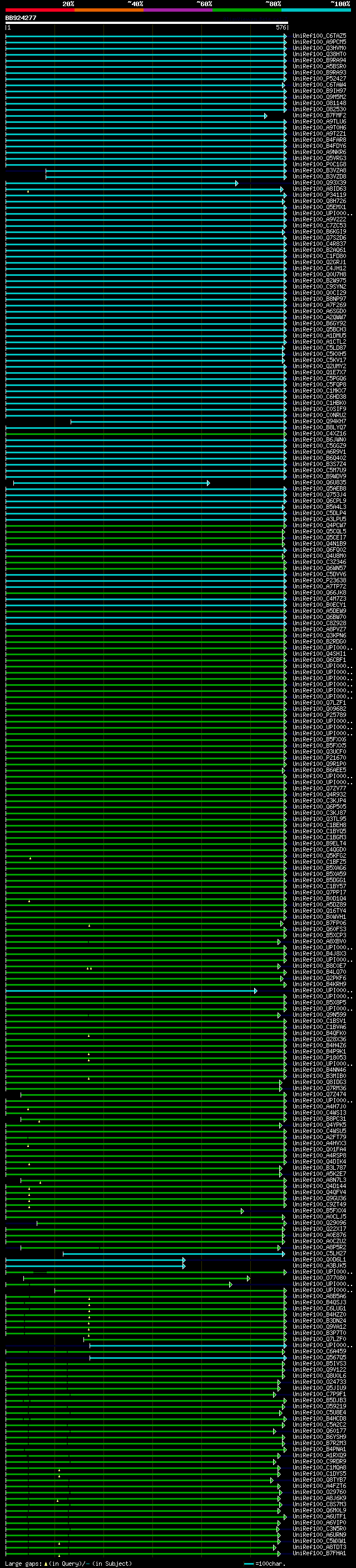This screenshot has width=356, height=1568.
Task: Select hit UniRef100_A9PCM5
Action: tap(319, 42)
